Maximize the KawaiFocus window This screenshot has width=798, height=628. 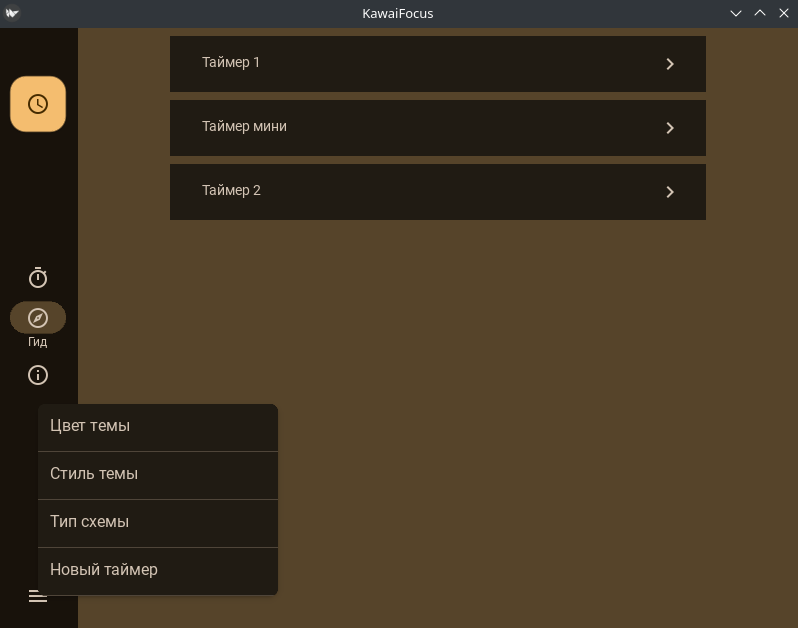coord(760,13)
